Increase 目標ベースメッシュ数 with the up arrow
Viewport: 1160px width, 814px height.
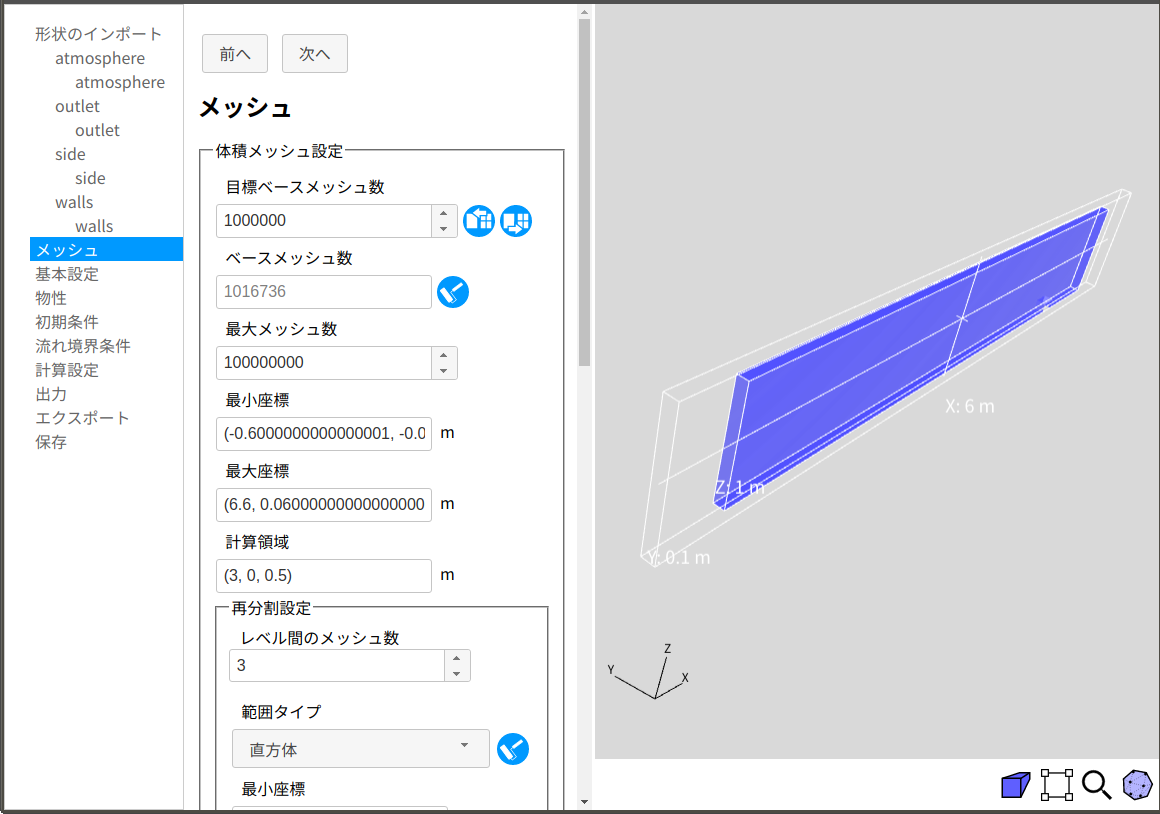[444, 213]
